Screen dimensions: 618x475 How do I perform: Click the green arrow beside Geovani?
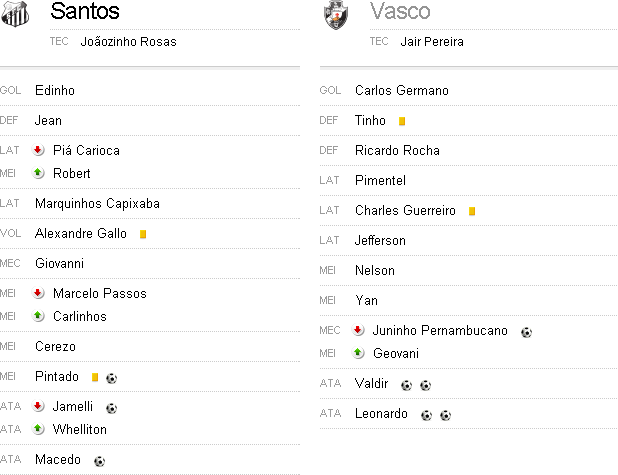click(x=359, y=353)
